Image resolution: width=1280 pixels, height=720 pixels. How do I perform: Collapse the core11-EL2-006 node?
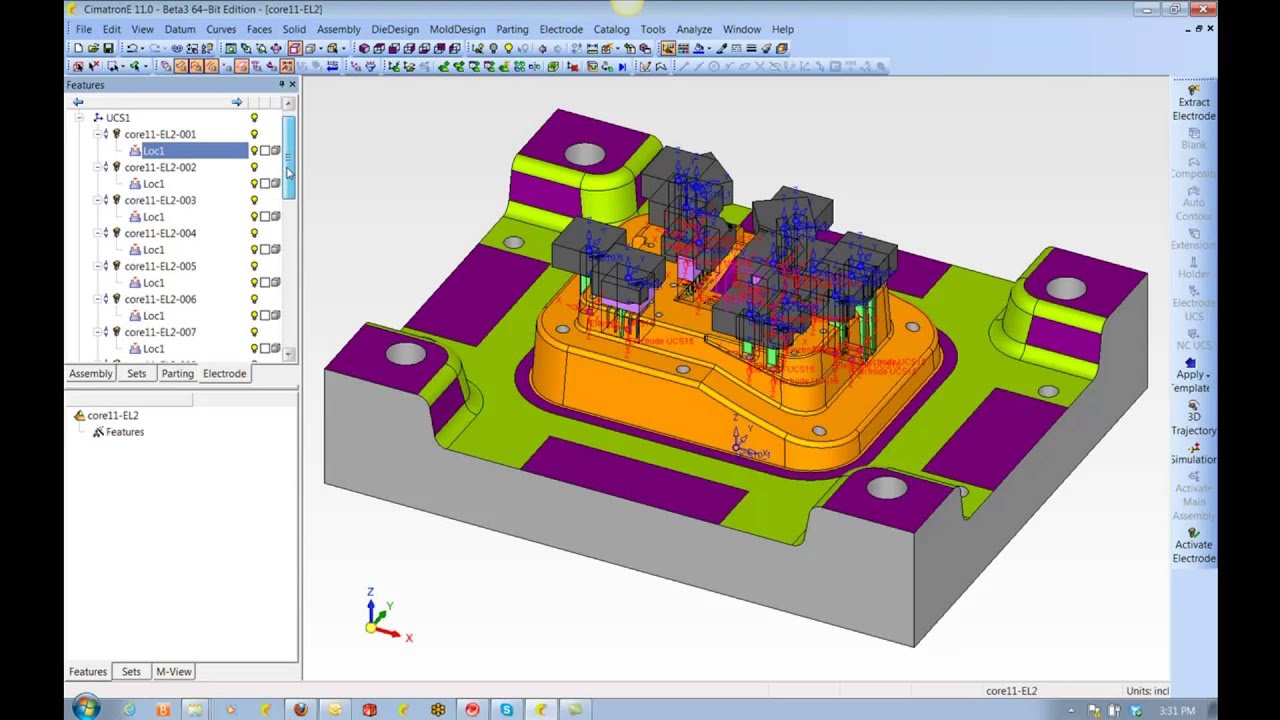tap(97, 299)
